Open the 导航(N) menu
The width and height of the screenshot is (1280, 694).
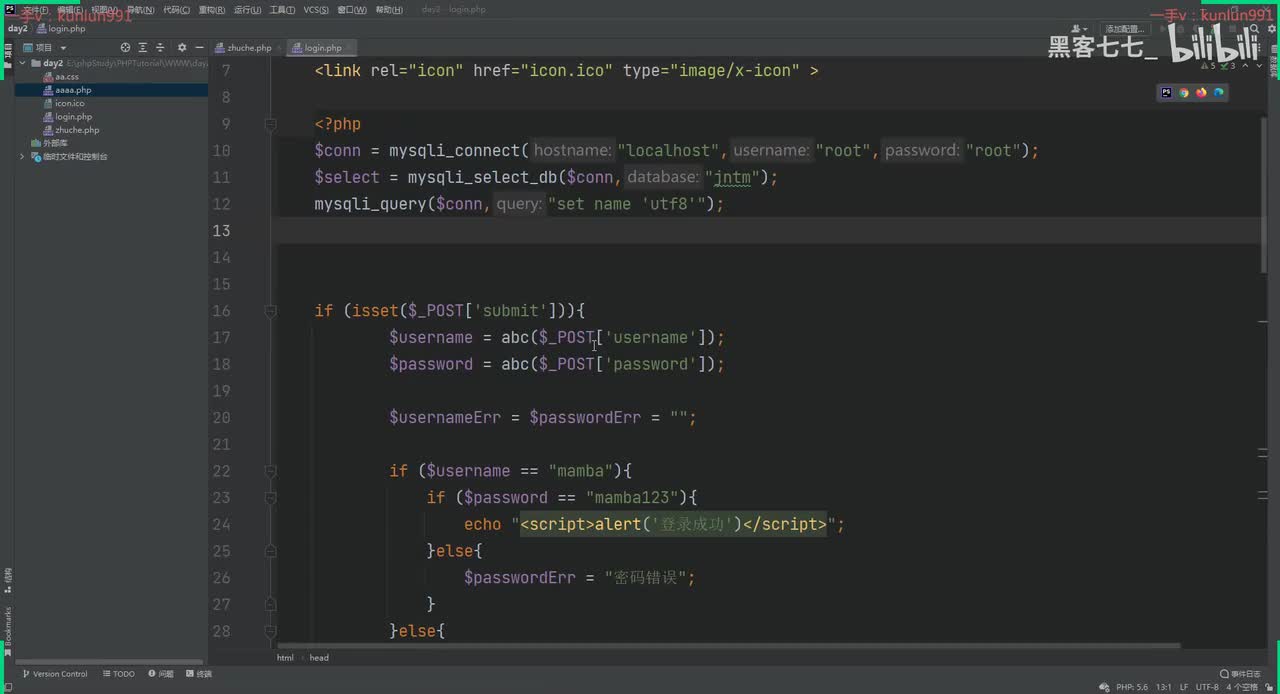coord(140,10)
